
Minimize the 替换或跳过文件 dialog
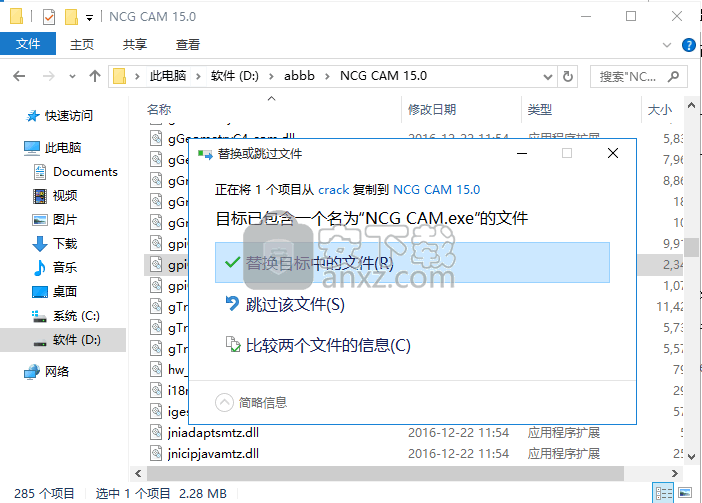[522, 153]
